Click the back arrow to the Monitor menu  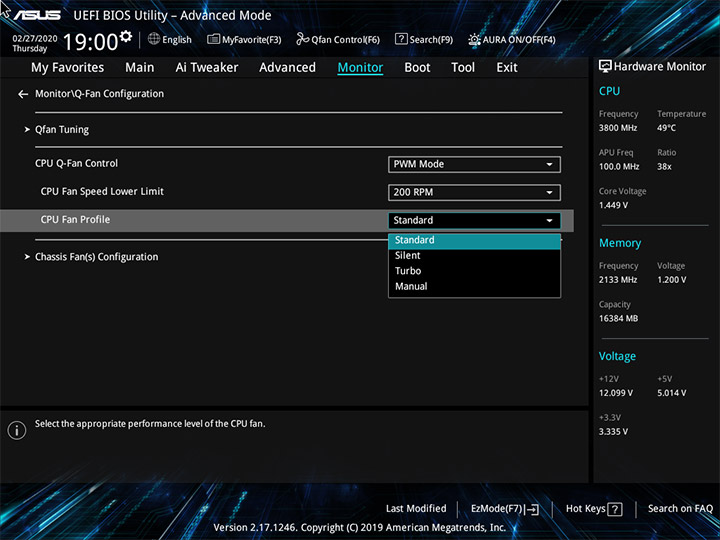tap(23, 94)
